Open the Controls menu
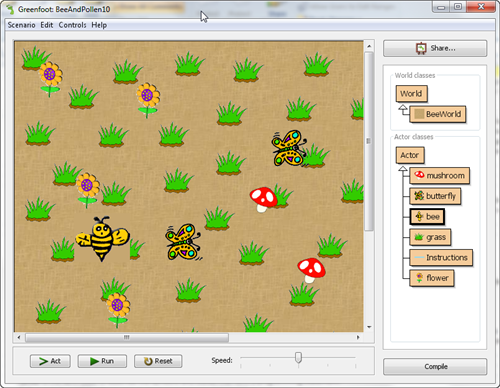500x388 pixels. pos(72,25)
